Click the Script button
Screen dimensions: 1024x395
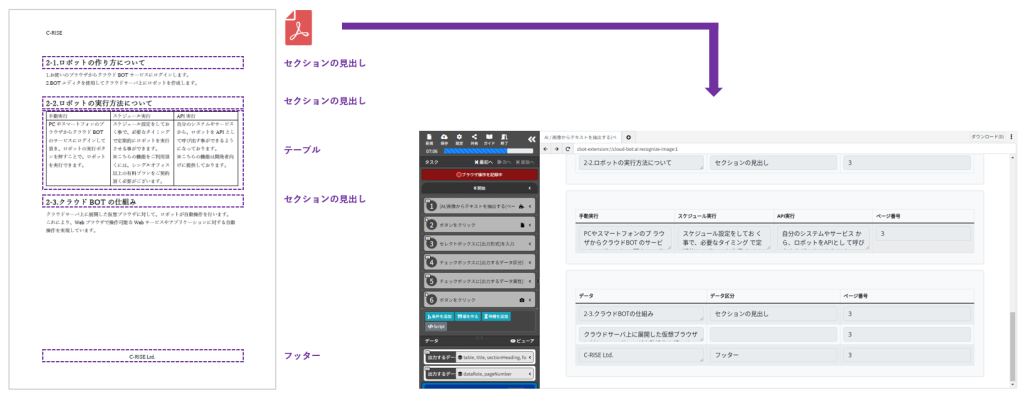[436, 326]
